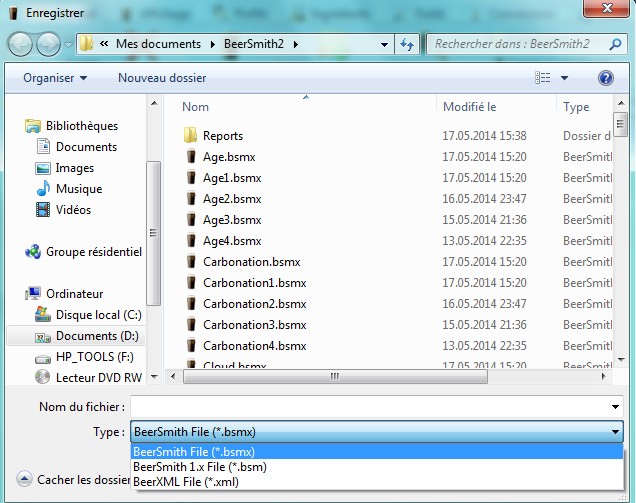Choose BeerXML File (*.xml) option
This screenshot has height=503, width=636.
(187, 481)
